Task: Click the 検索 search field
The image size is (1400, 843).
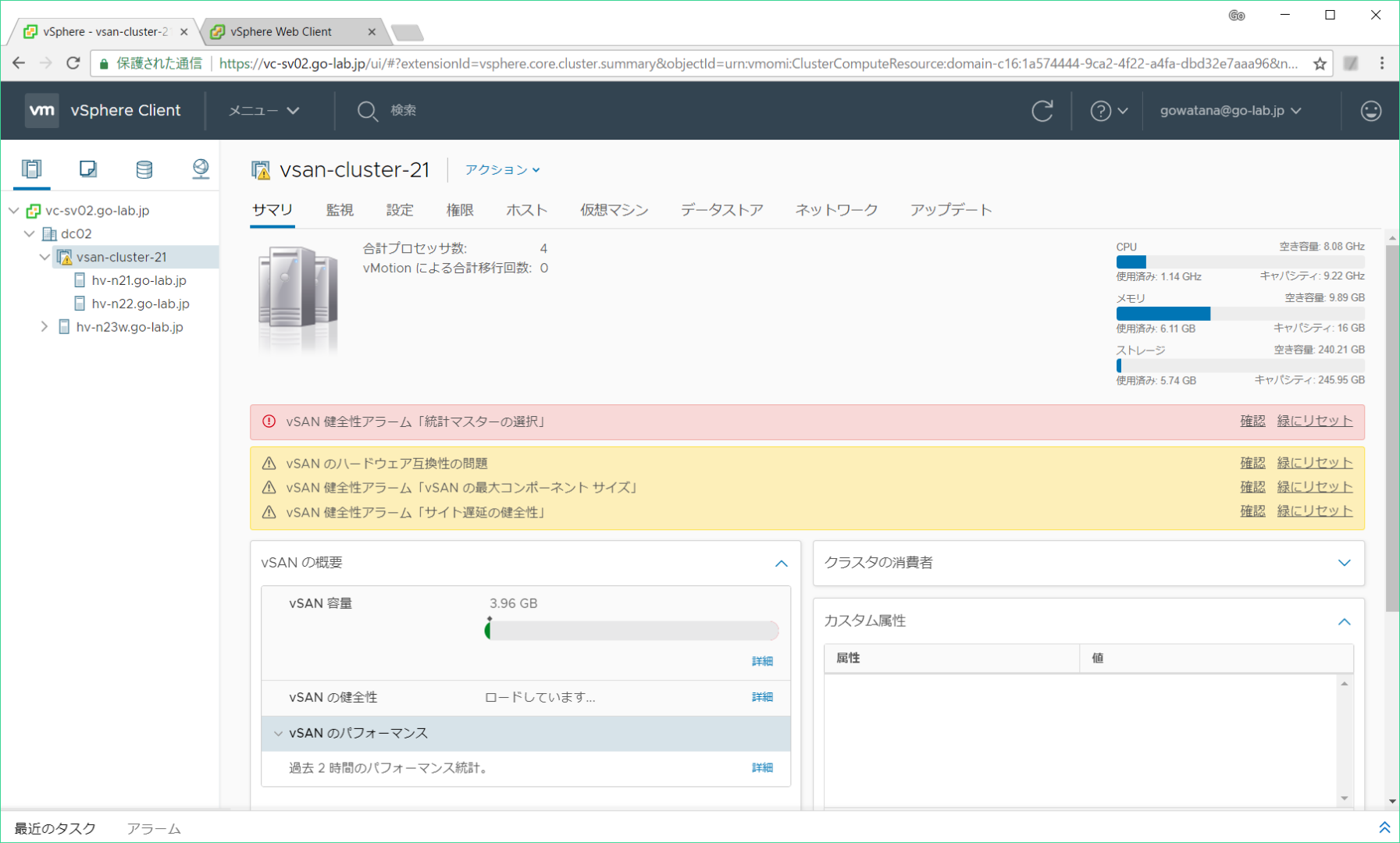Action: point(404,111)
